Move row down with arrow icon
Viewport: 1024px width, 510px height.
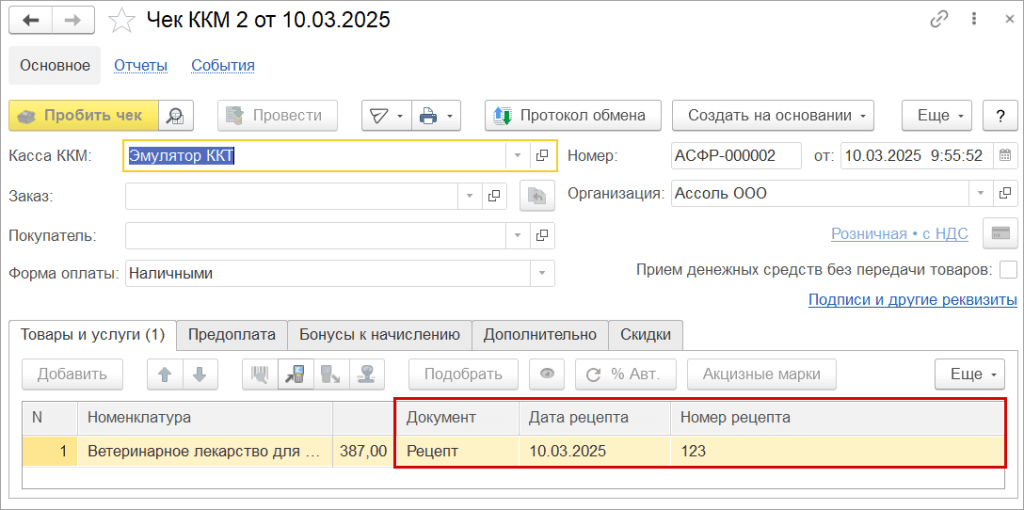tap(200, 374)
